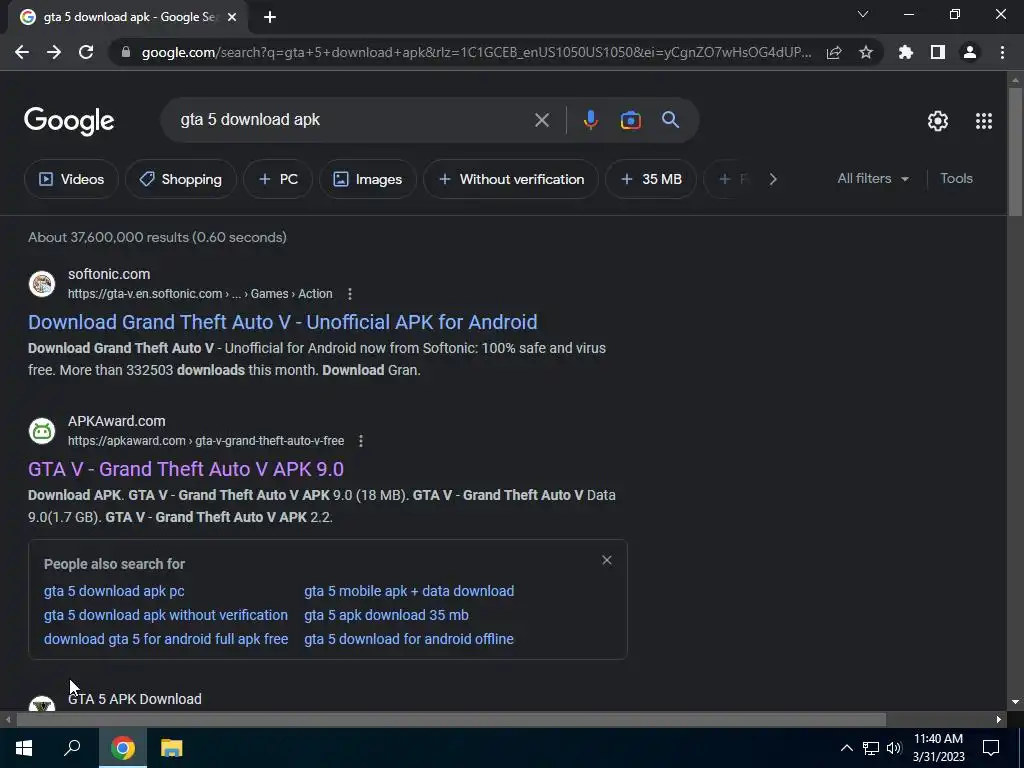
Task: Open softonic.com result options menu
Action: pos(350,294)
